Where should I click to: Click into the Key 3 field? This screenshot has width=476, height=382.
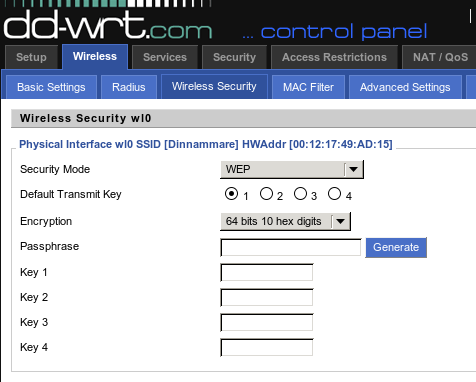pos(267,323)
